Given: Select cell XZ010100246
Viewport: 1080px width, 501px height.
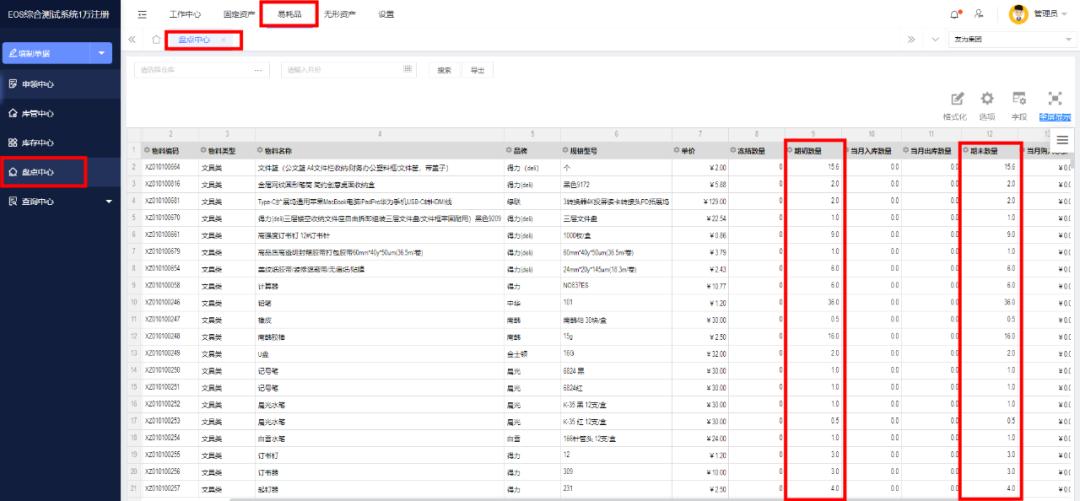Looking at the screenshot, I should click(169, 302).
